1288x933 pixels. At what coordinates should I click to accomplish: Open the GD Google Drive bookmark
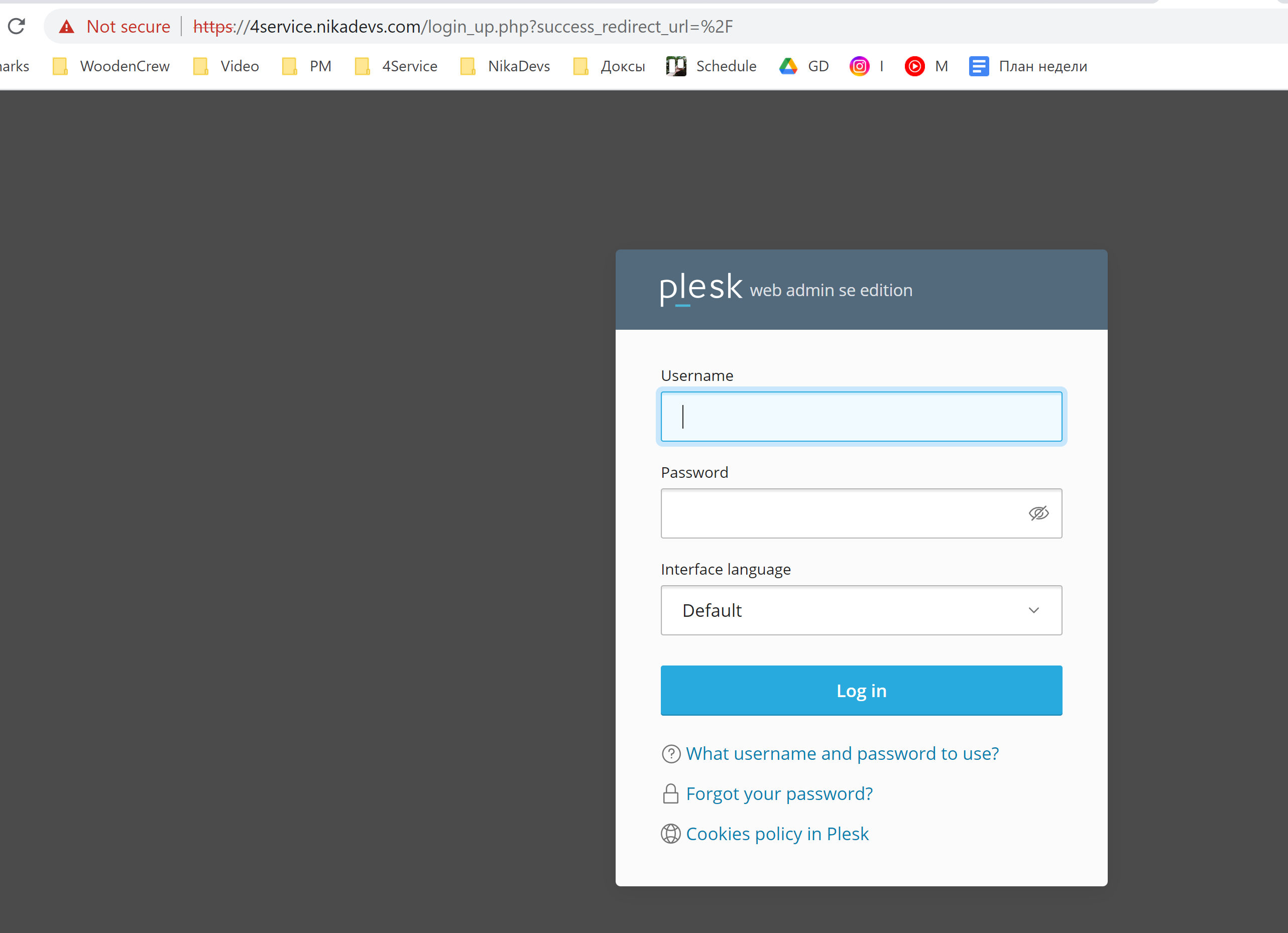tap(803, 66)
